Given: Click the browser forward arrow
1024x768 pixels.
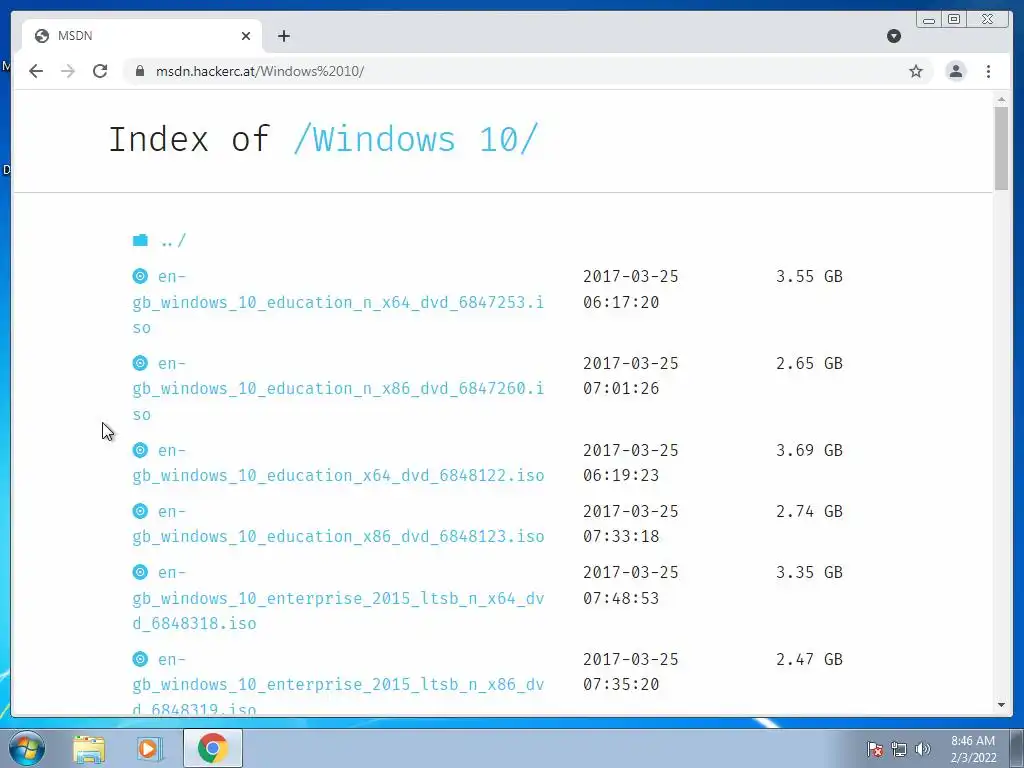Looking at the screenshot, I should coord(68,71).
